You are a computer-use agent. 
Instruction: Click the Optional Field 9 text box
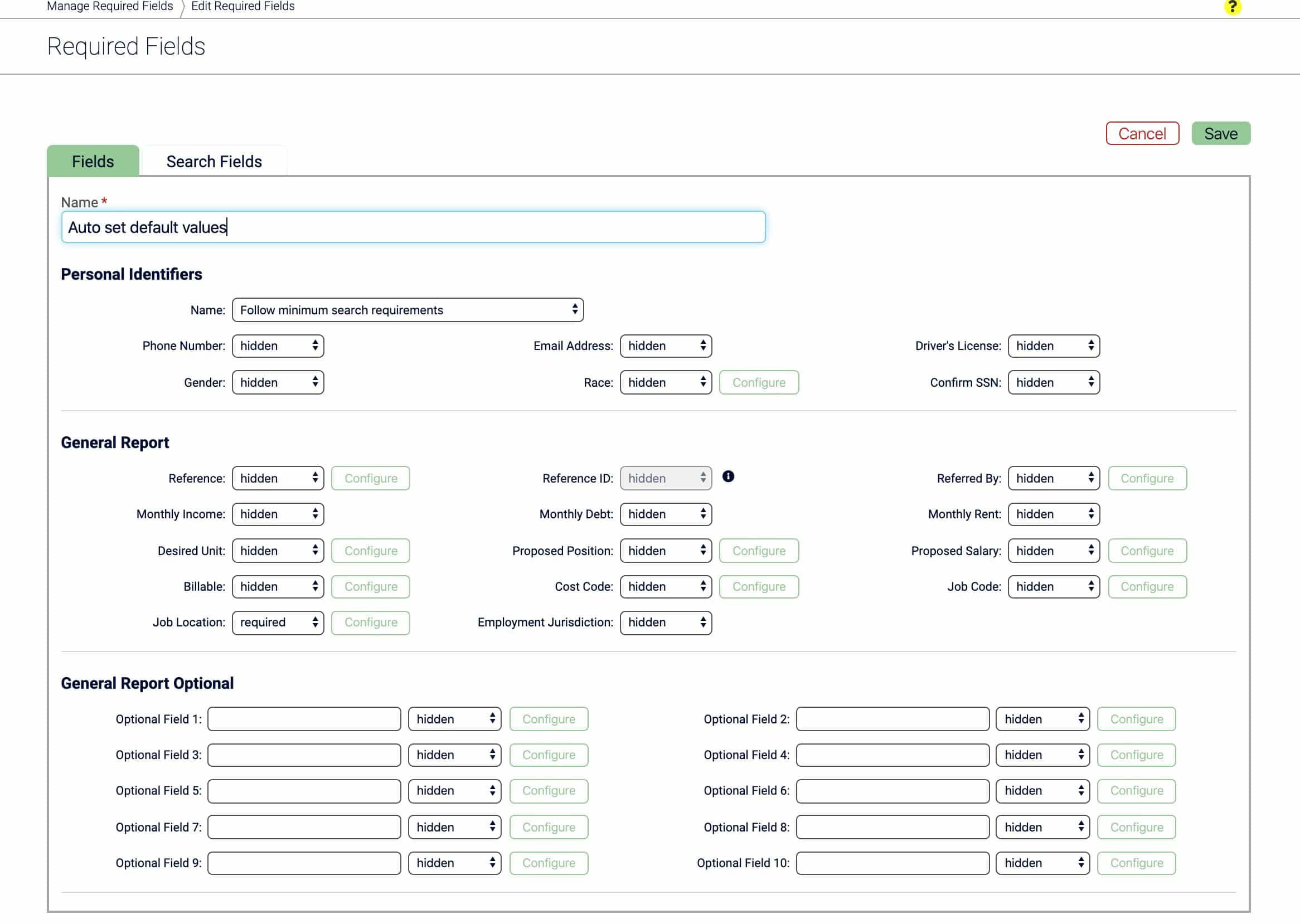(304, 863)
